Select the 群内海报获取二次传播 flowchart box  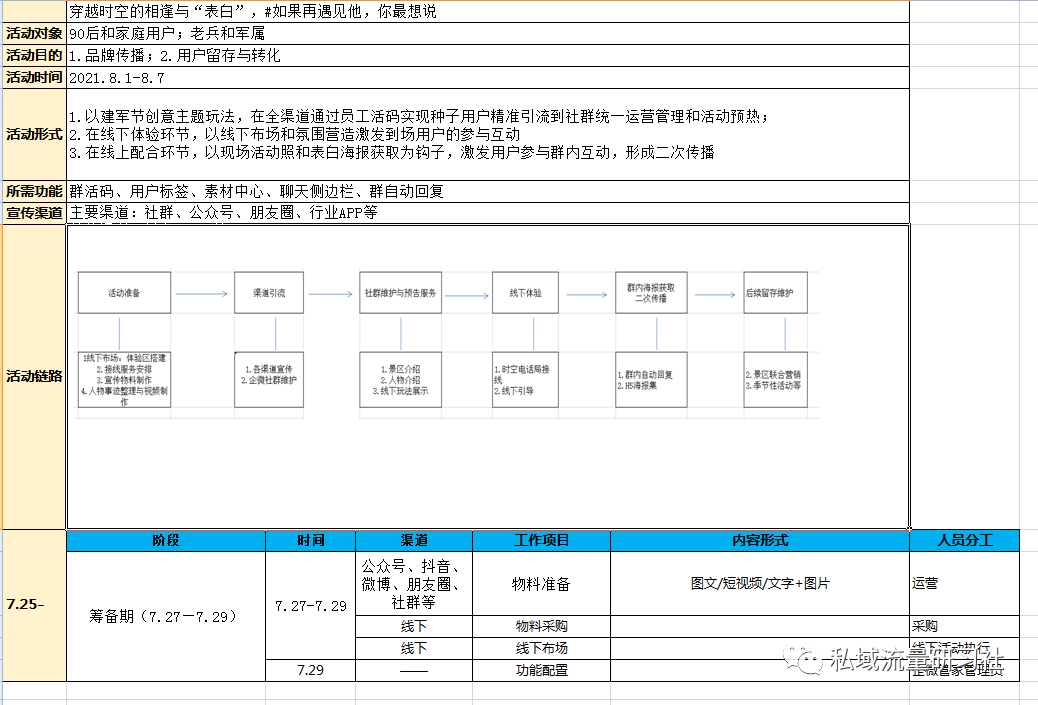tap(651, 293)
